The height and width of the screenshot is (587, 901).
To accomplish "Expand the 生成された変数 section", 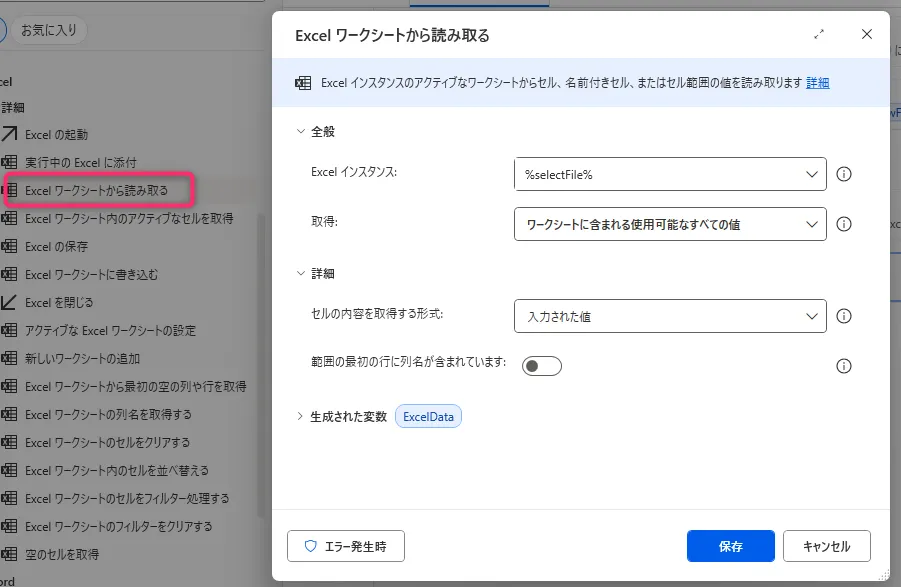I will [299, 417].
